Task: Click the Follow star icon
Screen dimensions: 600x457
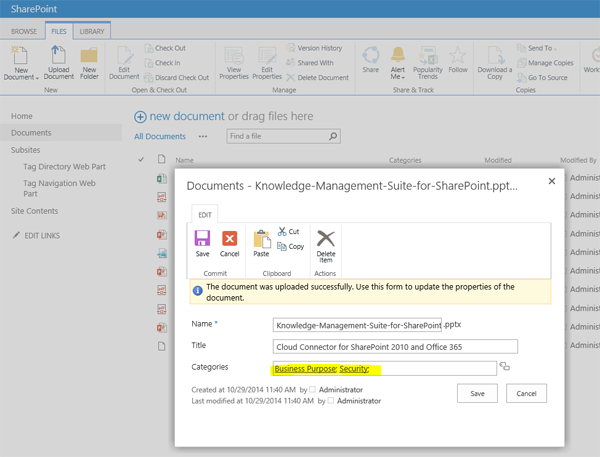Action: [458, 55]
